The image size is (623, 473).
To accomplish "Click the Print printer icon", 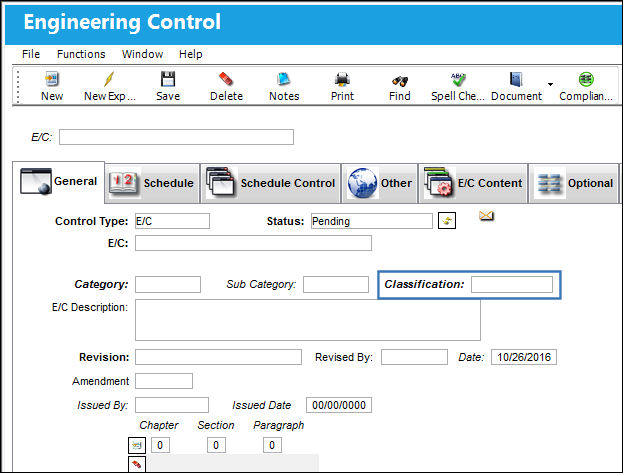I will tap(342, 79).
